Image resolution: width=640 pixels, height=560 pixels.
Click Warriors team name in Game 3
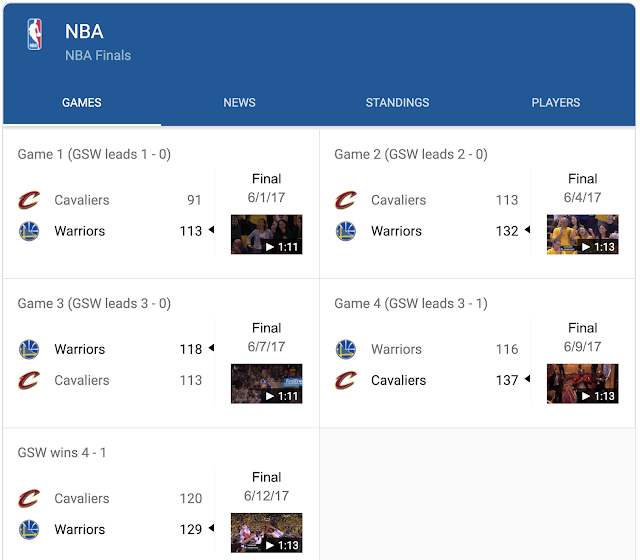coord(80,349)
